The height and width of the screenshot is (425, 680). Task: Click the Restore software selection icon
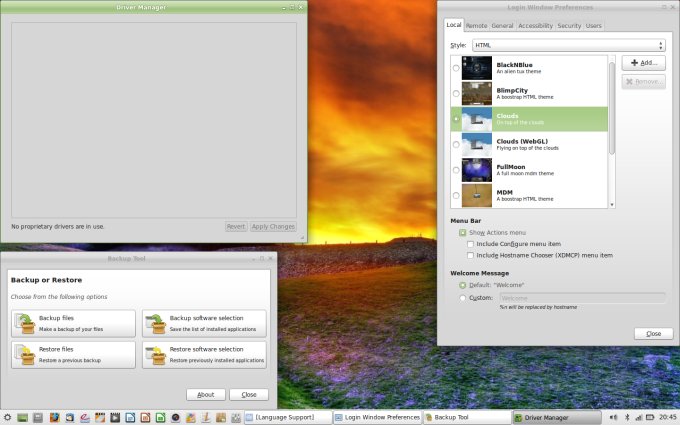click(x=155, y=354)
